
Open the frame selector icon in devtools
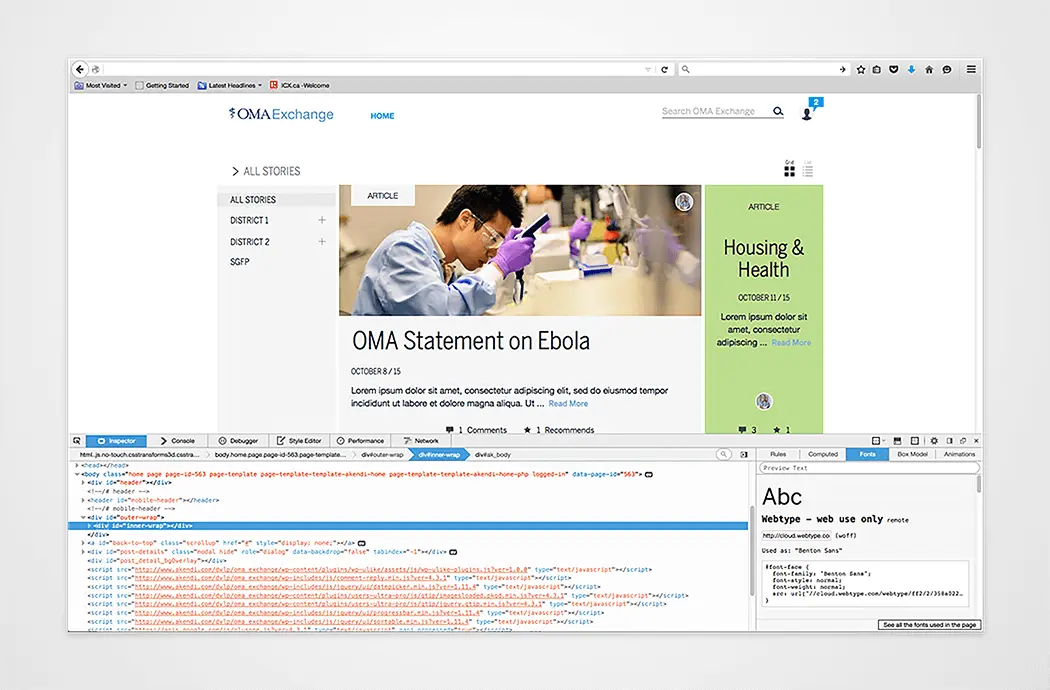tap(877, 441)
